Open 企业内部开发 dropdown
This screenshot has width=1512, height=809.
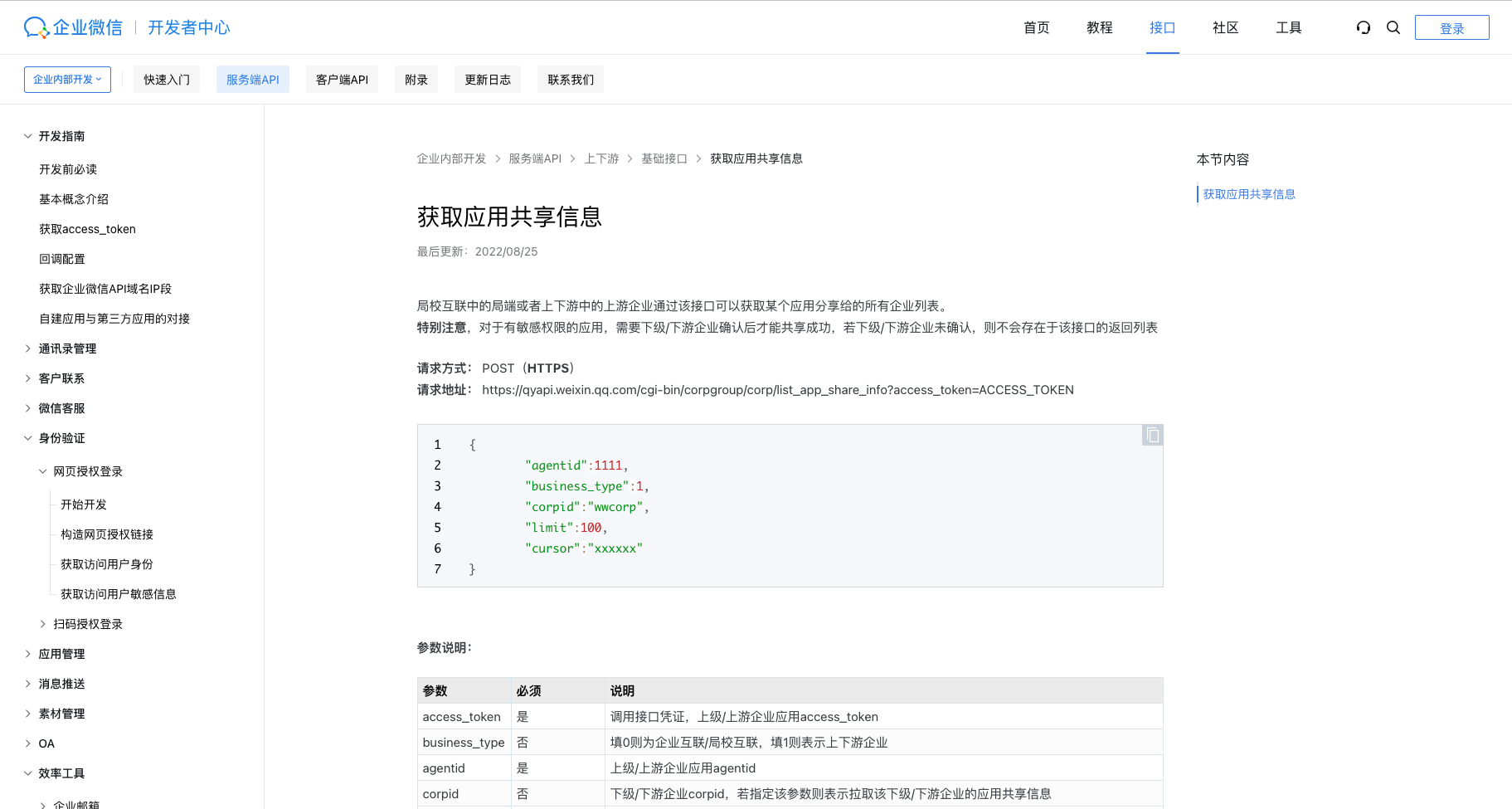coord(67,80)
